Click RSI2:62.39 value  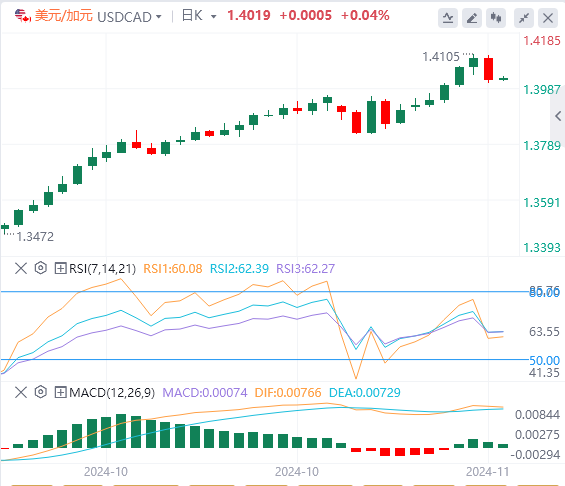(x=239, y=269)
